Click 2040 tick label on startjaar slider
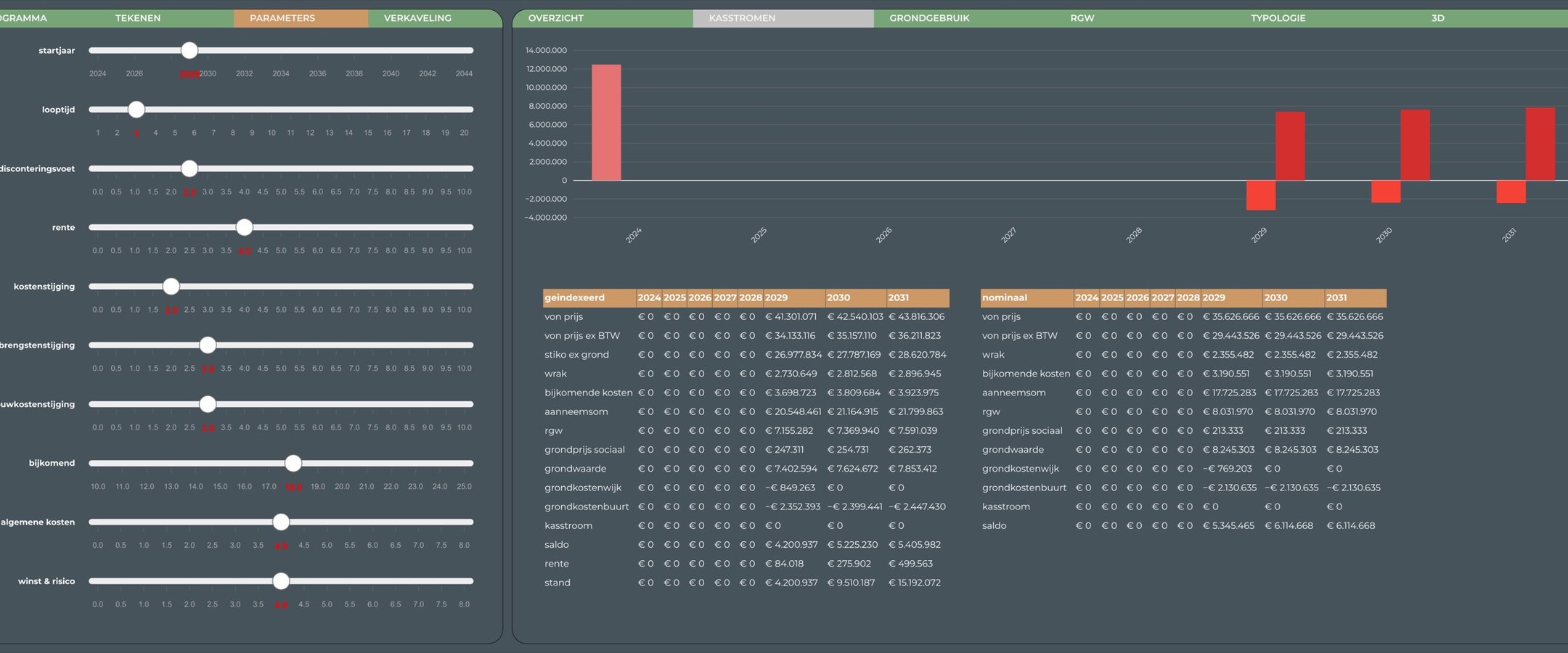The width and height of the screenshot is (1568, 653). 391,74
